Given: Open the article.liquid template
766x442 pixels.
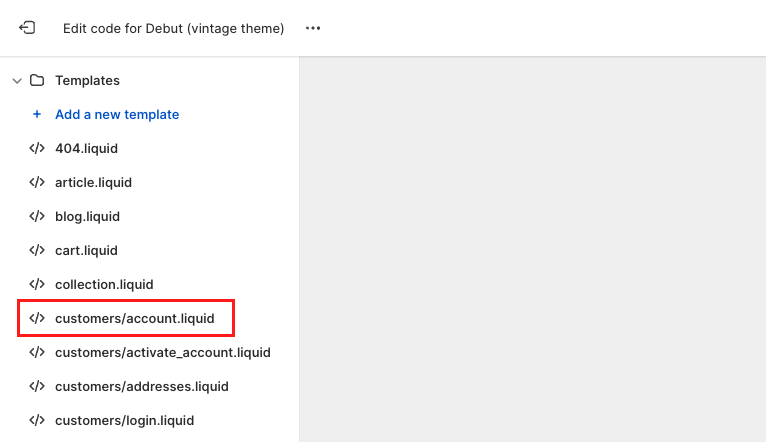Looking at the screenshot, I should tap(93, 182).
